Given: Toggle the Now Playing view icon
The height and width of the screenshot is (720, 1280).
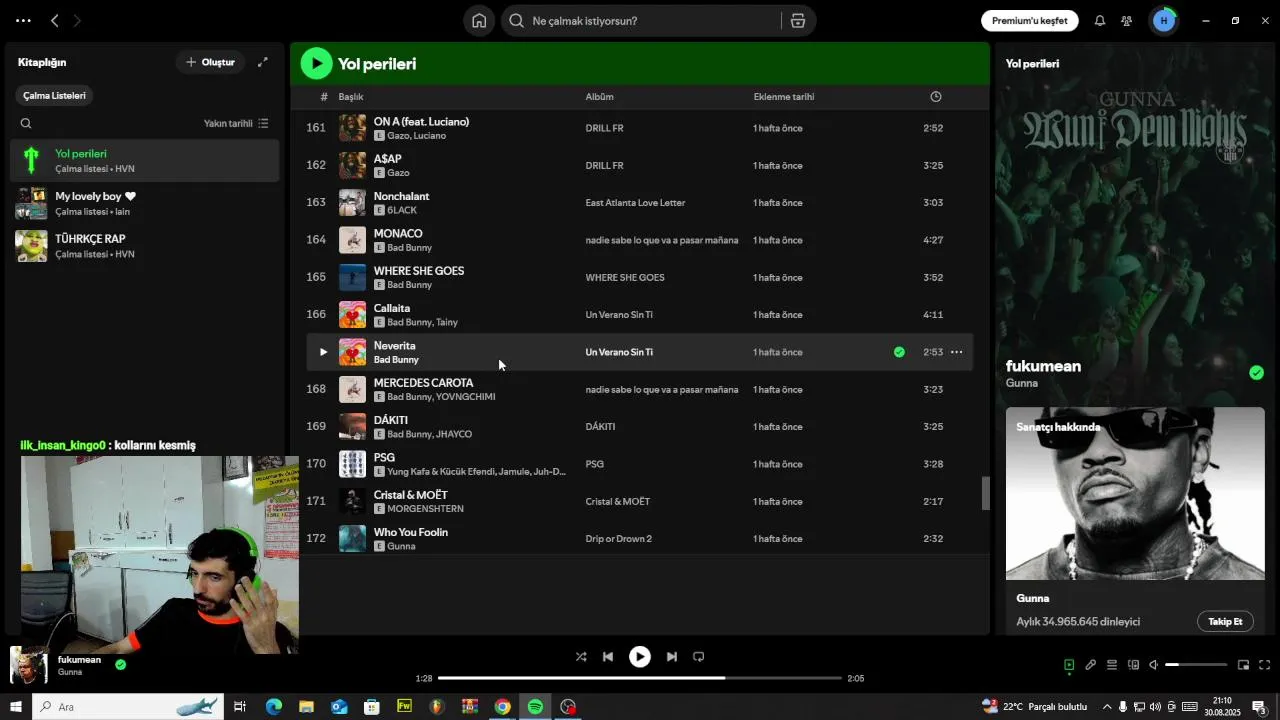Looking at the screenshot, I should pos(1069,665).
